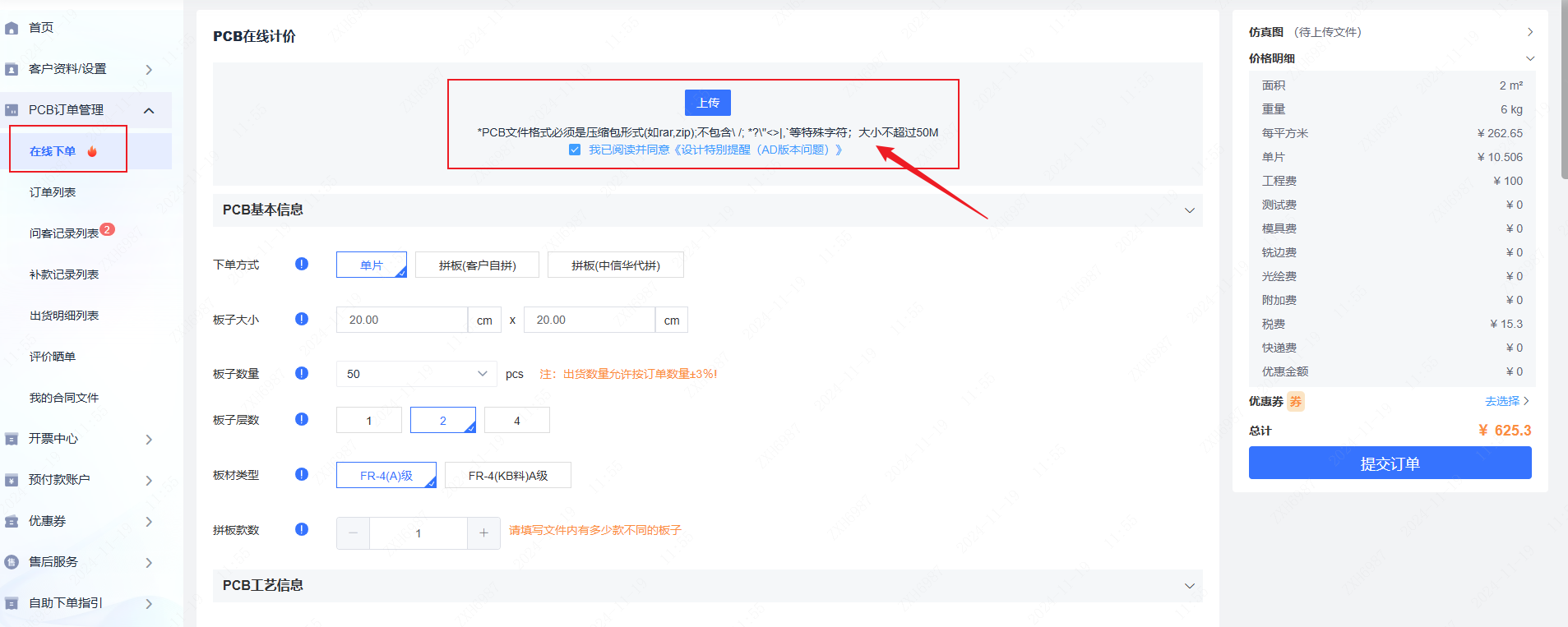1568x627 pixels.
Task: Click the info icon next to 板子大小
Action: tap(302, 319)
